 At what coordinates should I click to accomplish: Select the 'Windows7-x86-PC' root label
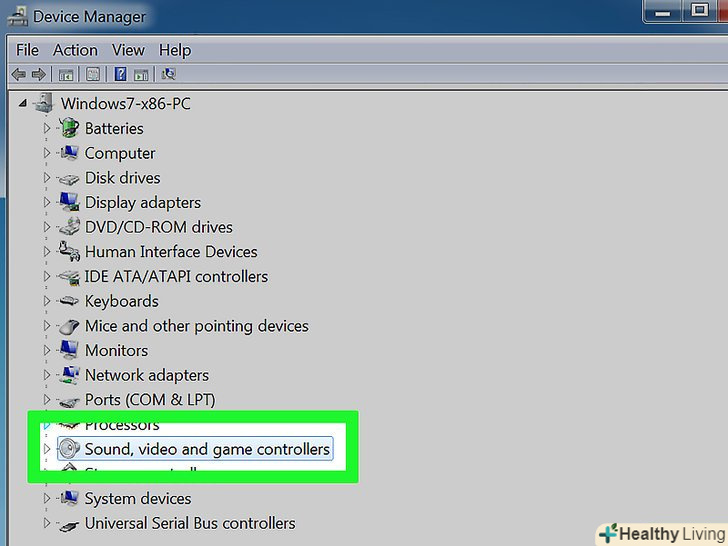[126, 103]
